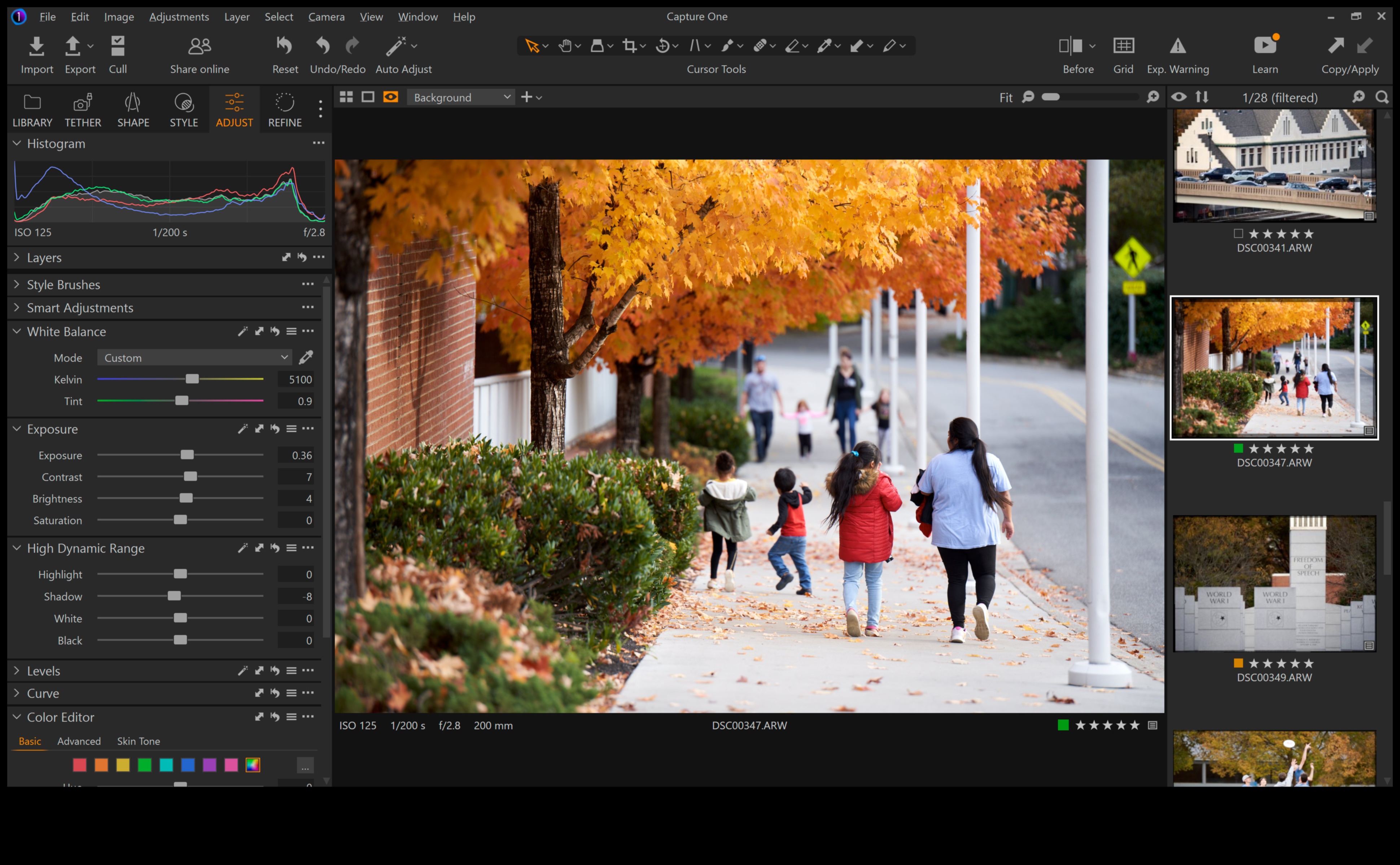Open the White Balance Mode dropdown
This screenshot has width=1400, height=865.
click(x=194, y=357)
